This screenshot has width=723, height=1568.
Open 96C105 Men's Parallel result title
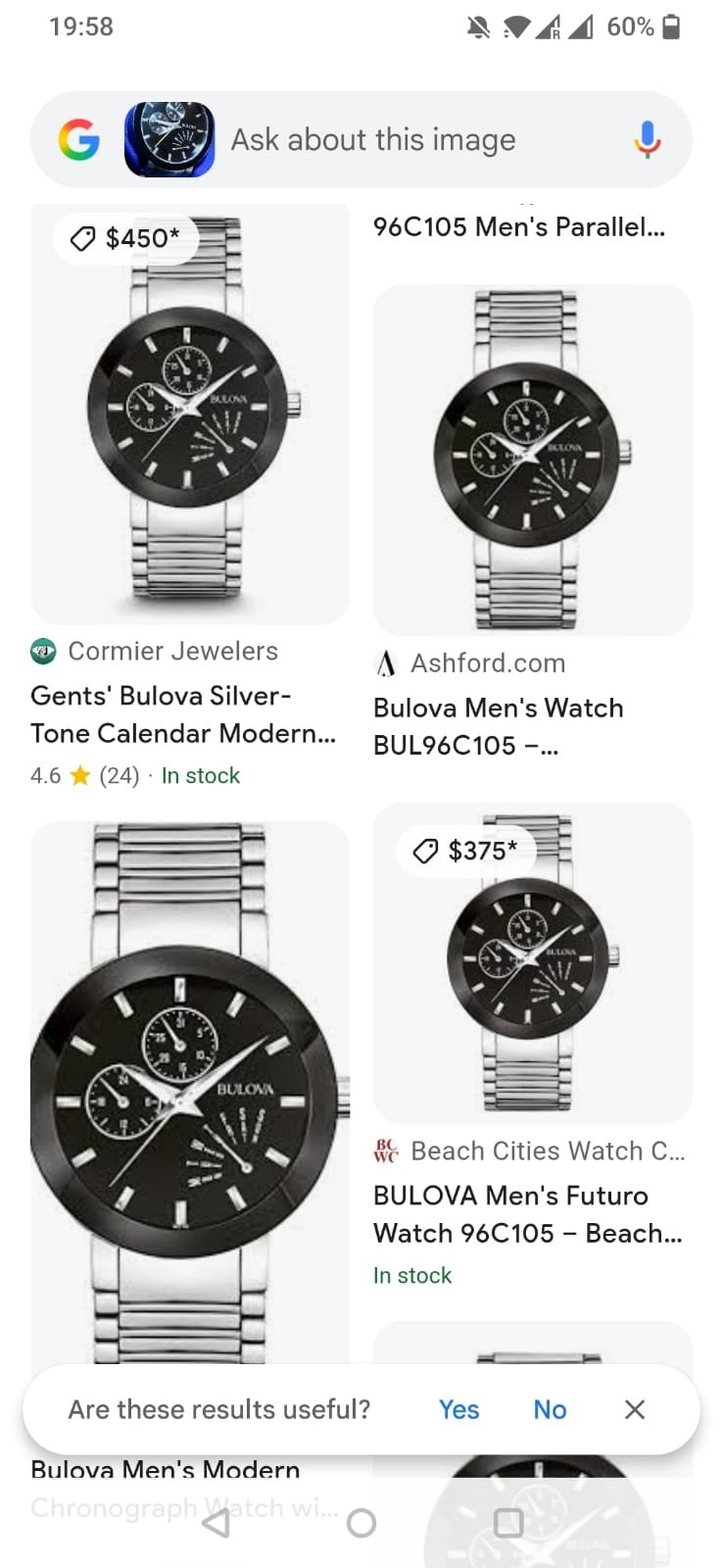518,227
